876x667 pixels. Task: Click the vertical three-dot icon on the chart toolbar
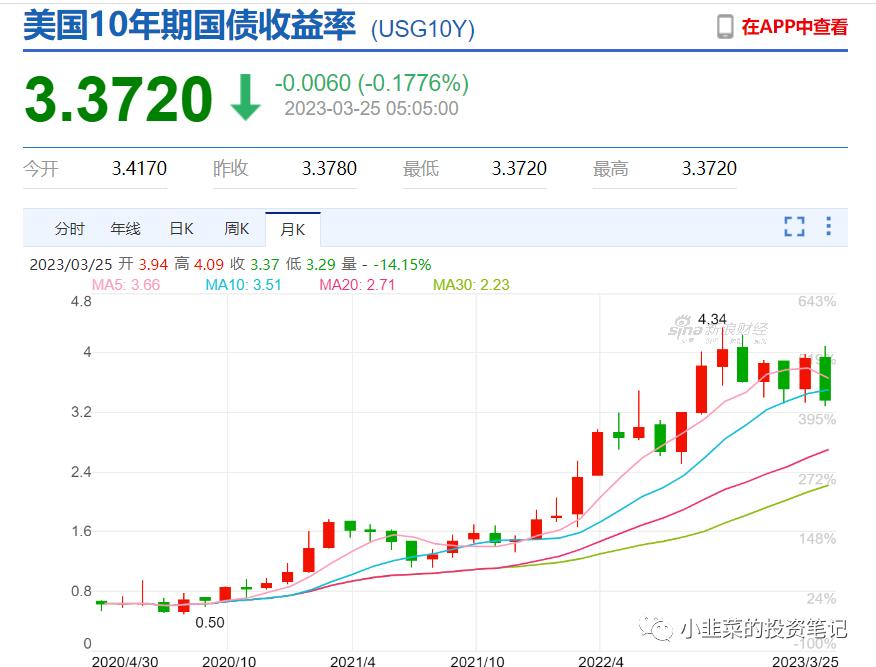point(828,227)
